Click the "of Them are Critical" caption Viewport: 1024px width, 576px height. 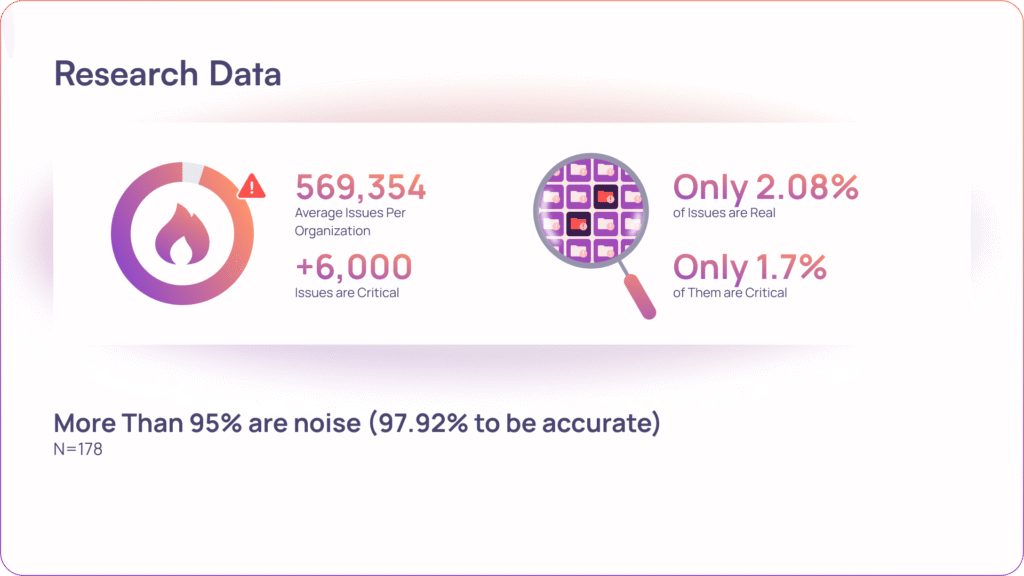730,293
